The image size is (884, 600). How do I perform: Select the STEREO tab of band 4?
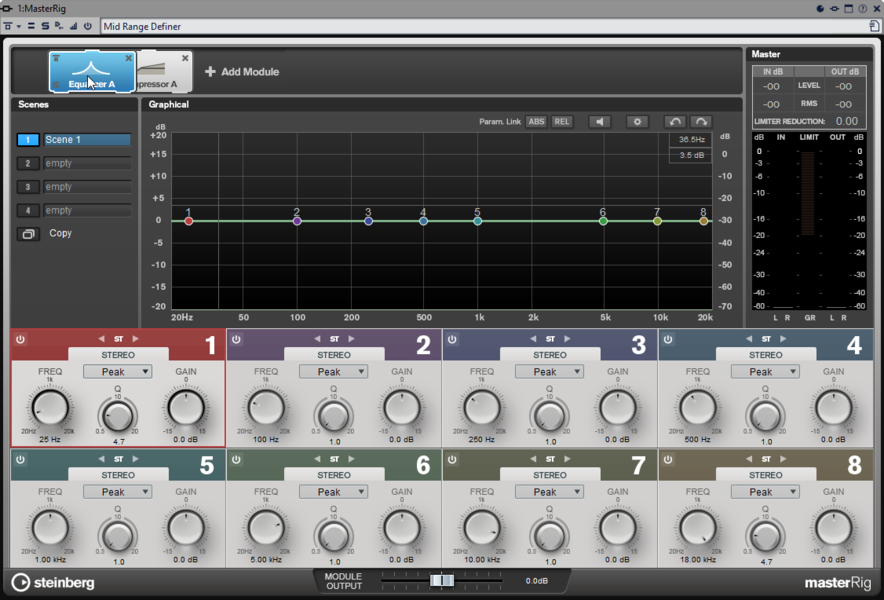(766, 355)
